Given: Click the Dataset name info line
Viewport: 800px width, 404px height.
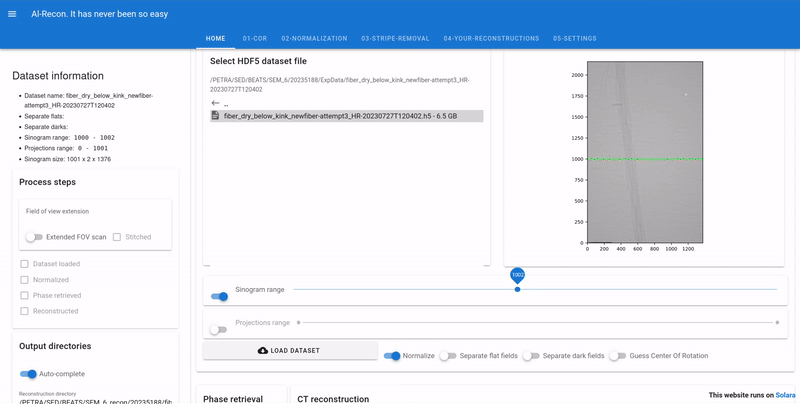Looking at the screenshot, I should [x=88, y=100].
